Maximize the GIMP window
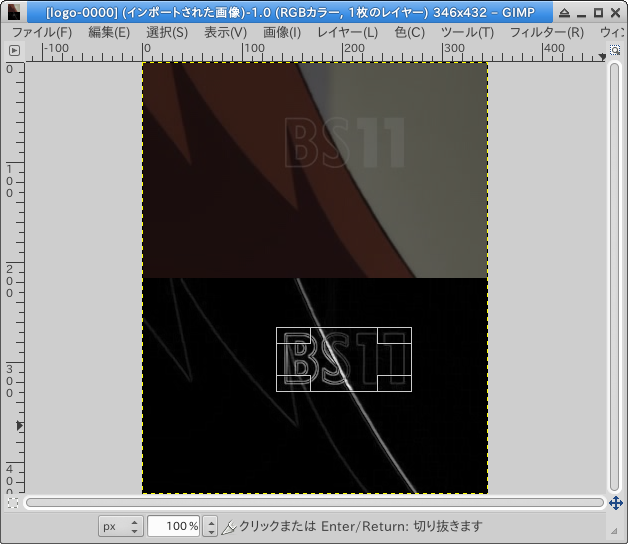The width and height of the screenshot is (628, 544). click(598, 13)
